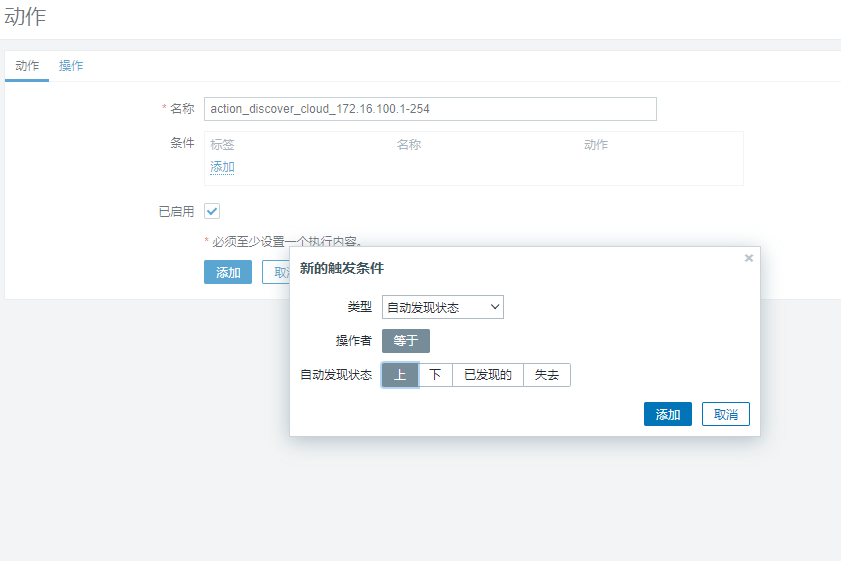Expand the 类型 dropdown showing 自动发现状态

(x=442, y=307)
